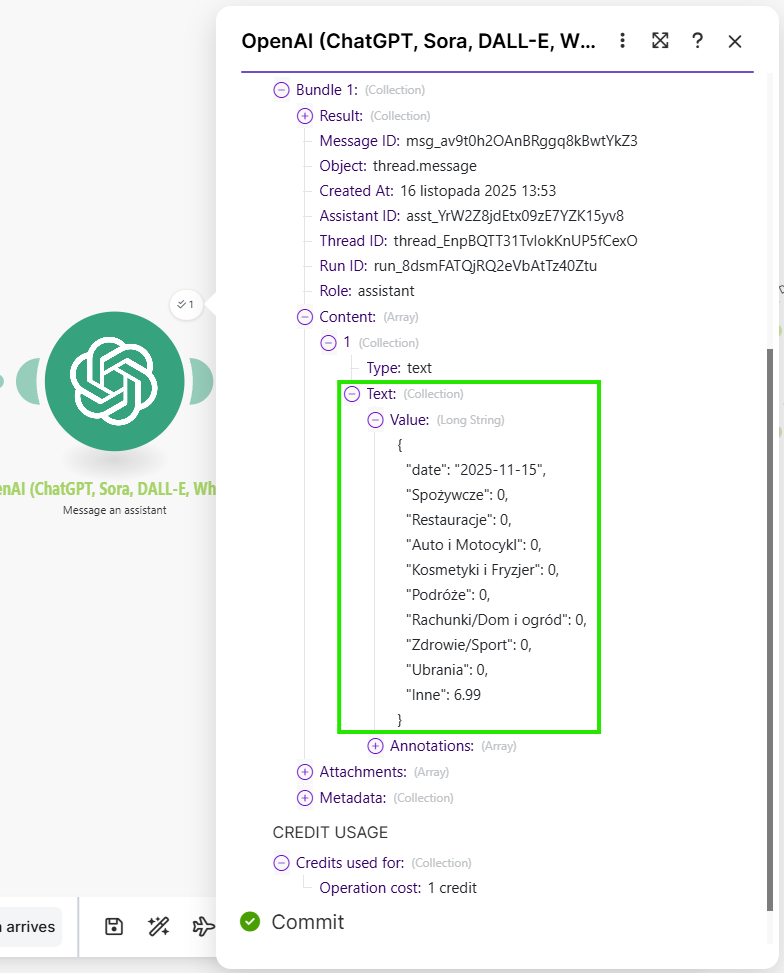
Task: Click the OpenAI module circle icon
Action: pyautogui.click(x=115, y=381)
